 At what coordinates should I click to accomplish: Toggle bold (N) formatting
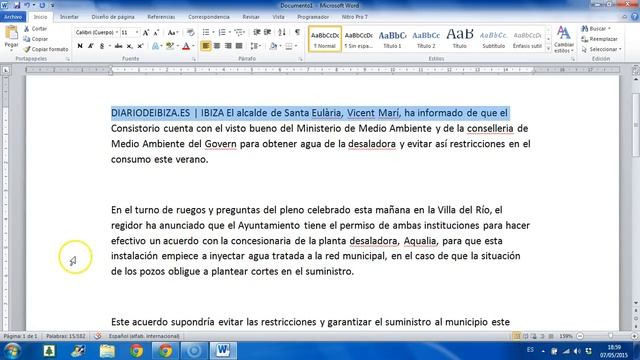[80, 46]
